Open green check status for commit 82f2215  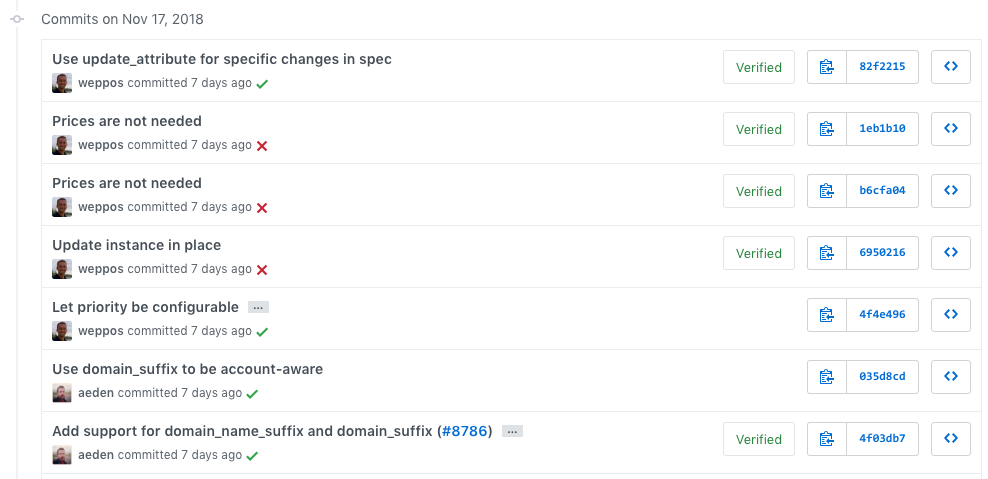pyautogui.click(x=262, y=84)
